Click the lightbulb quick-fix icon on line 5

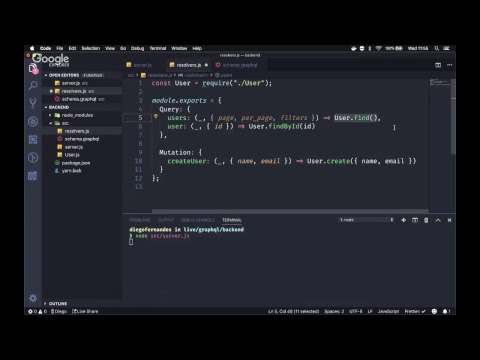coord(156,116)
